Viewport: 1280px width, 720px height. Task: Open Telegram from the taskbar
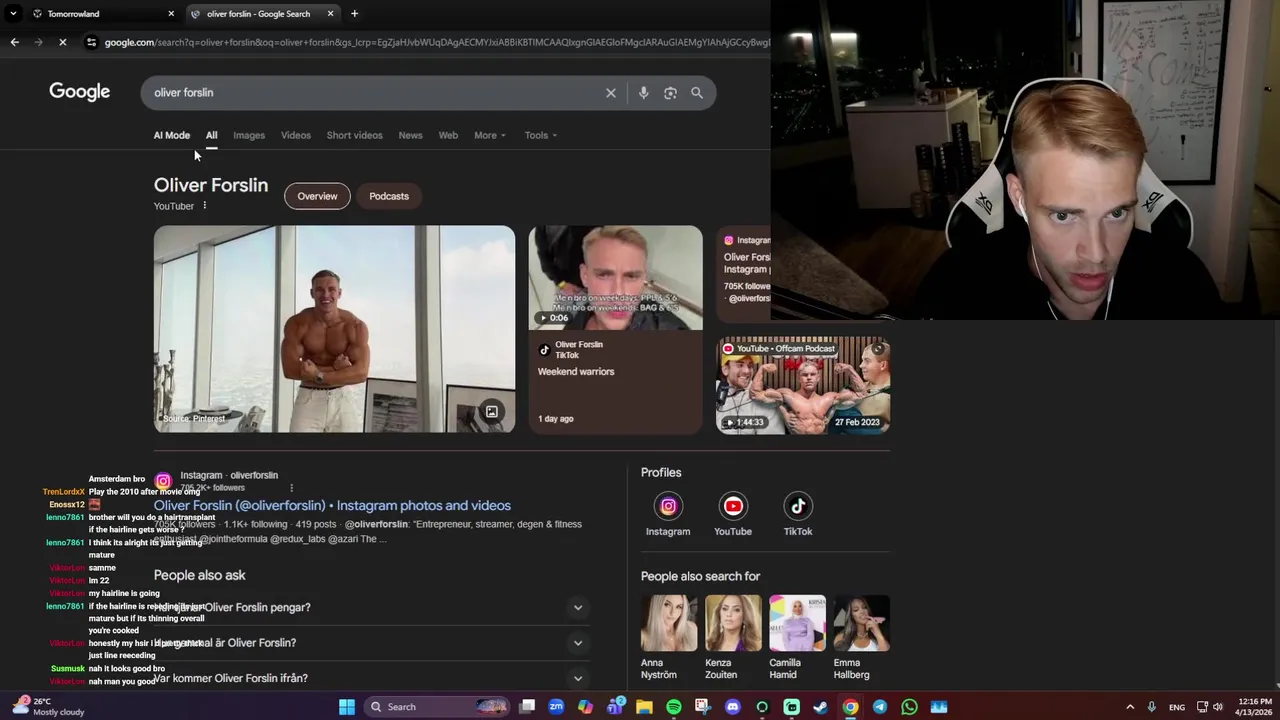click(879, 707)
